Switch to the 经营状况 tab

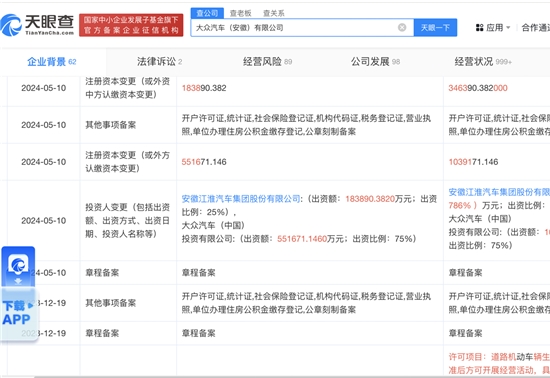coord(483,62)
